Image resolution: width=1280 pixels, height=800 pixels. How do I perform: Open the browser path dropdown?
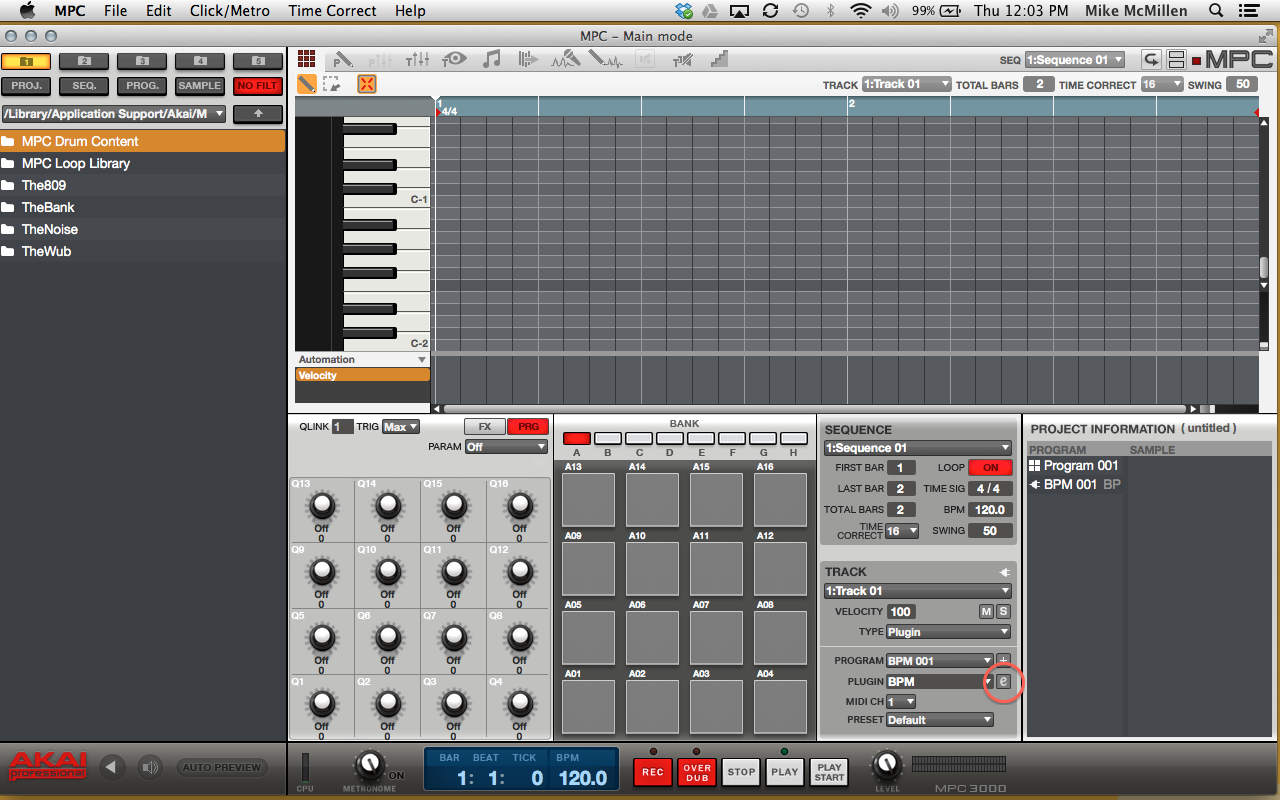(x=115, y=114)
